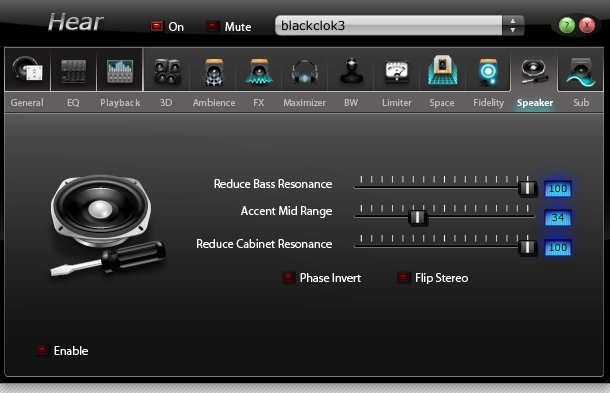The height and width of the screenshot is (393, 610).
Task: Switch to the FX tab label
Action: tap(259, 103)
